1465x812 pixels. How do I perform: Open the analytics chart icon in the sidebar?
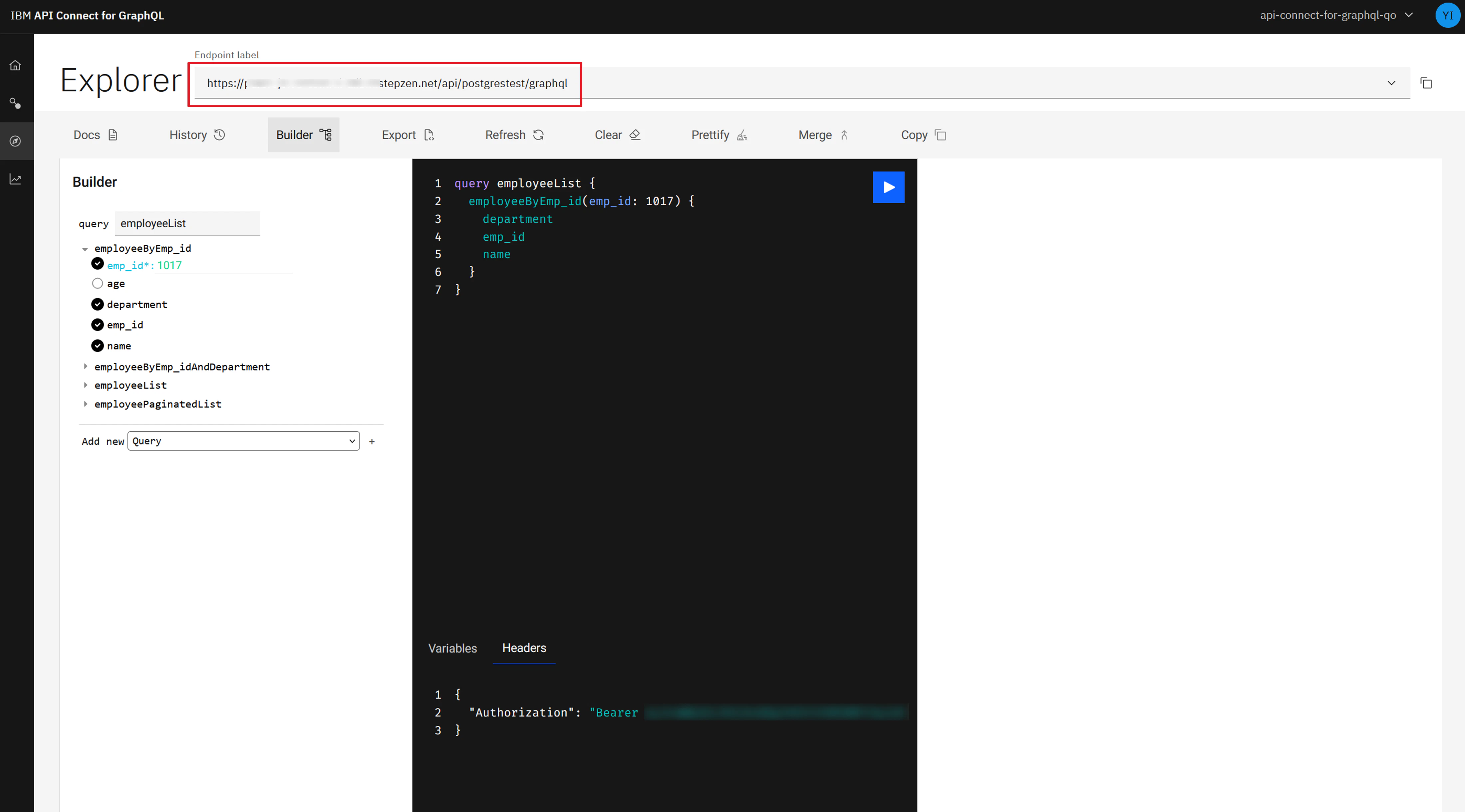pos(15,179)
